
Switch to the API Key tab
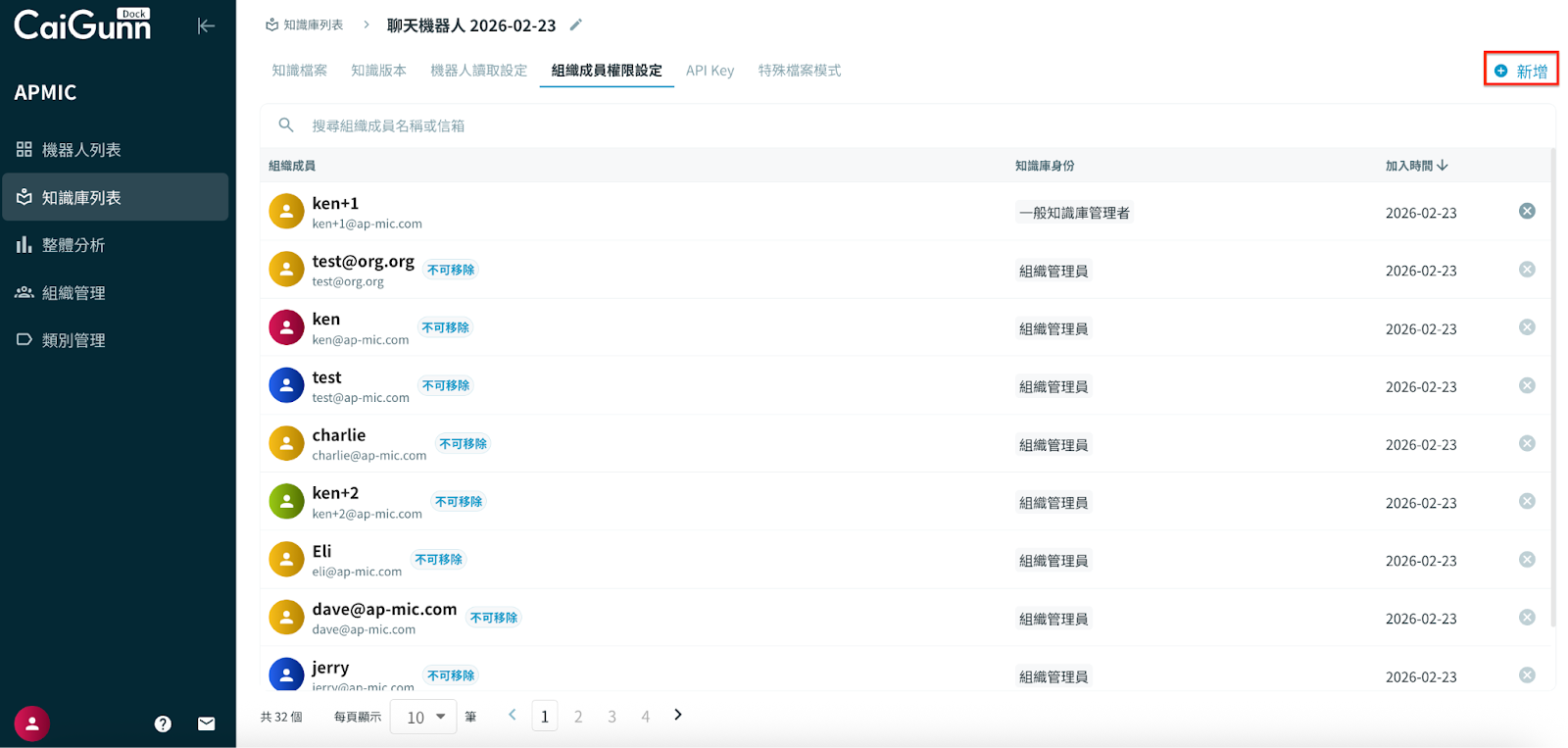point(710,71)
